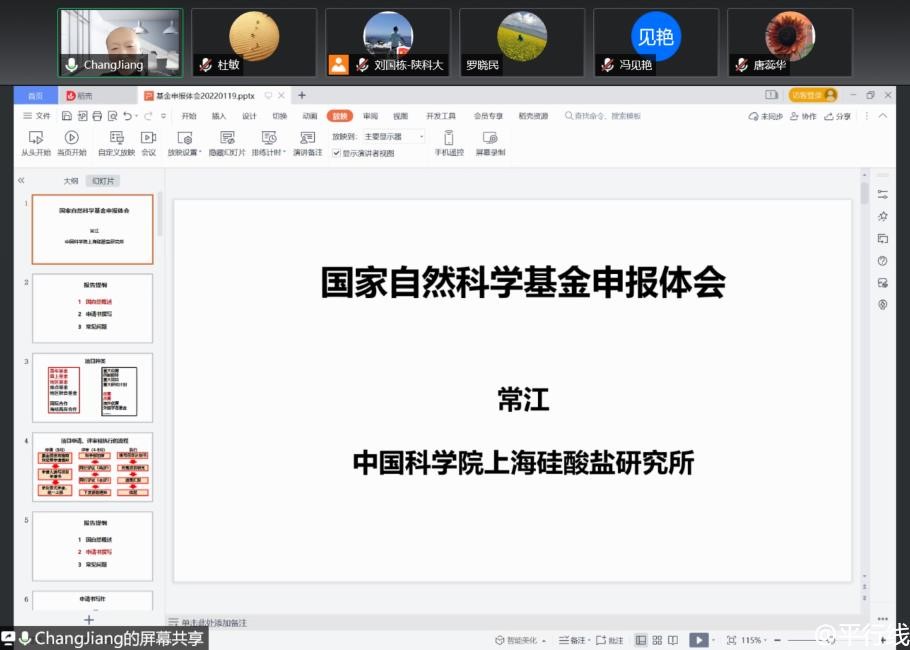Expand the 115% zoom level dropdown
The width and height of the screenshot is (910, 650).
click(768, 640)
